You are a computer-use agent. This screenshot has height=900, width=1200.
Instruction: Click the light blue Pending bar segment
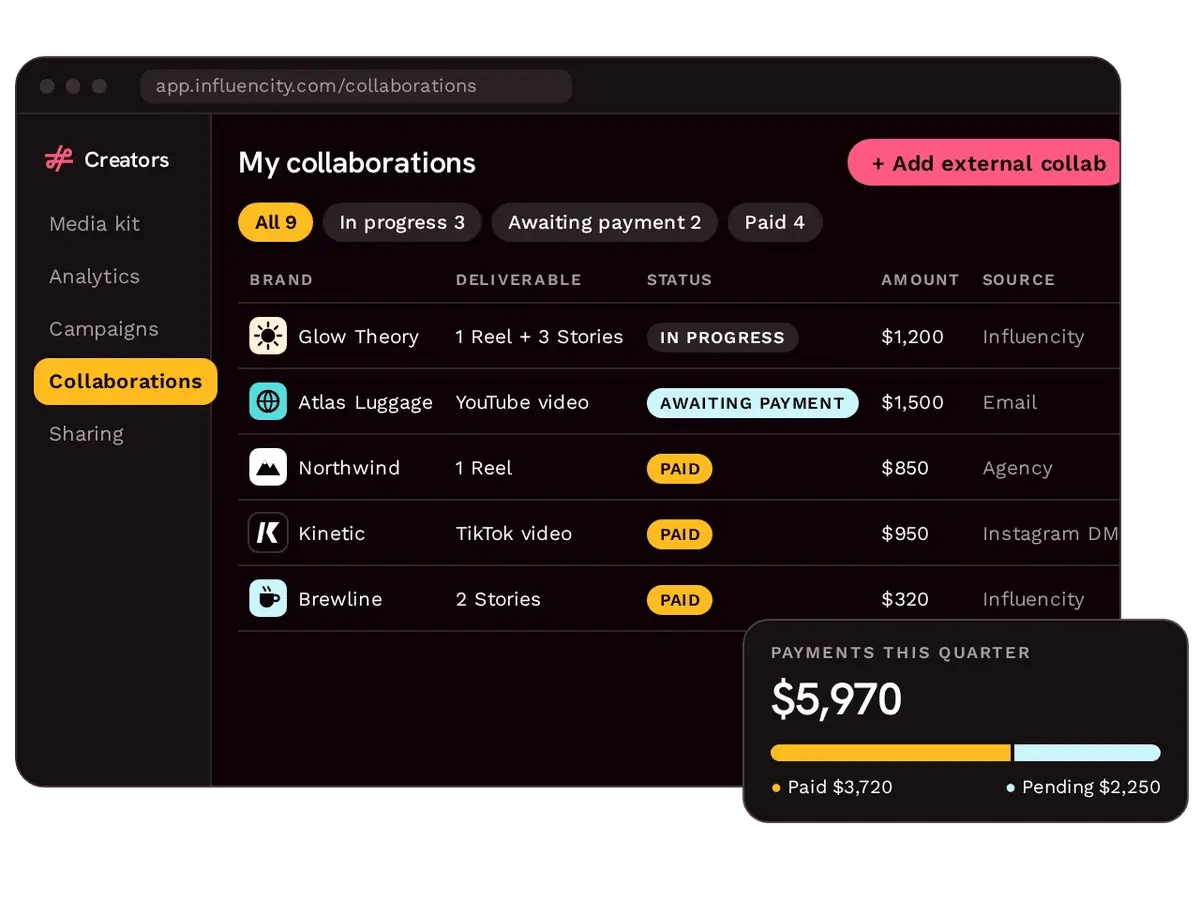[x=1087, y=753]
